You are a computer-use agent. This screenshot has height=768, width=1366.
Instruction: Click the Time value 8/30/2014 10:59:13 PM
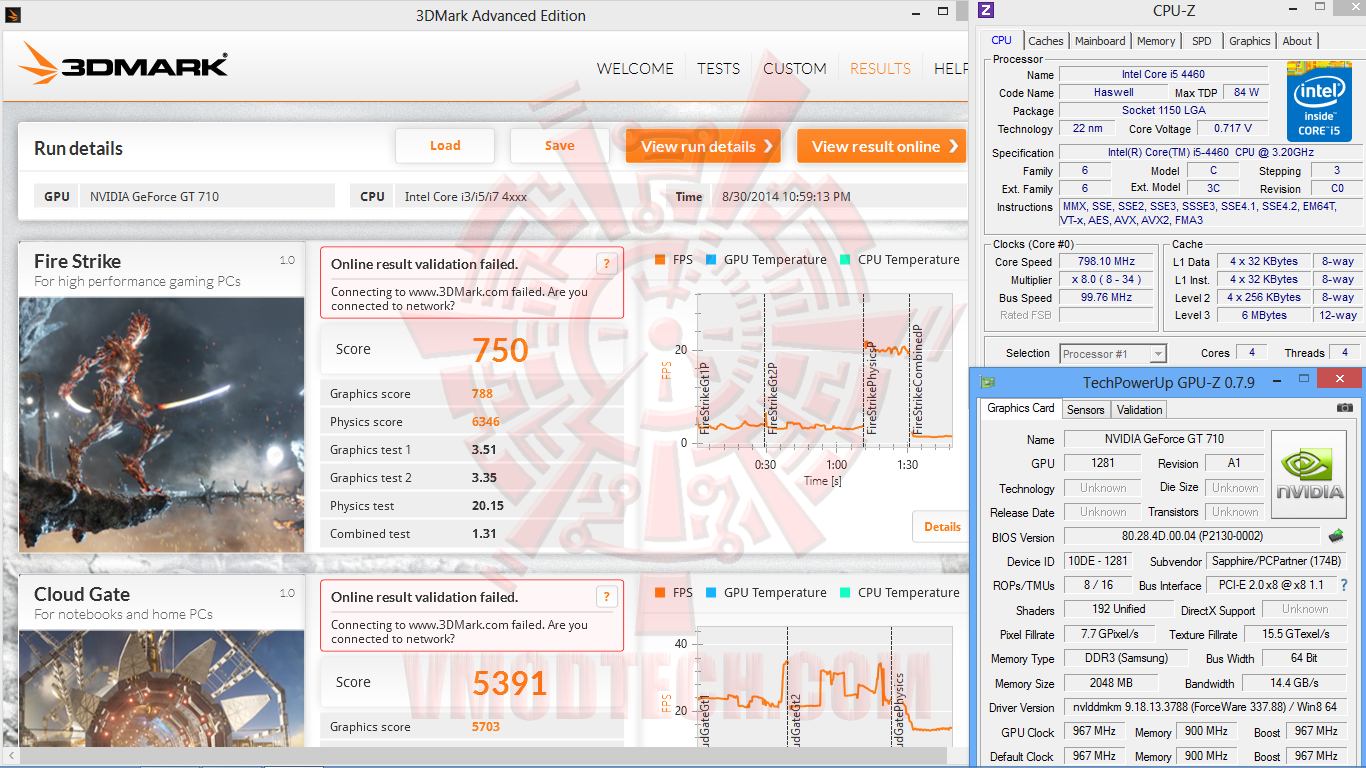(786, 197)
